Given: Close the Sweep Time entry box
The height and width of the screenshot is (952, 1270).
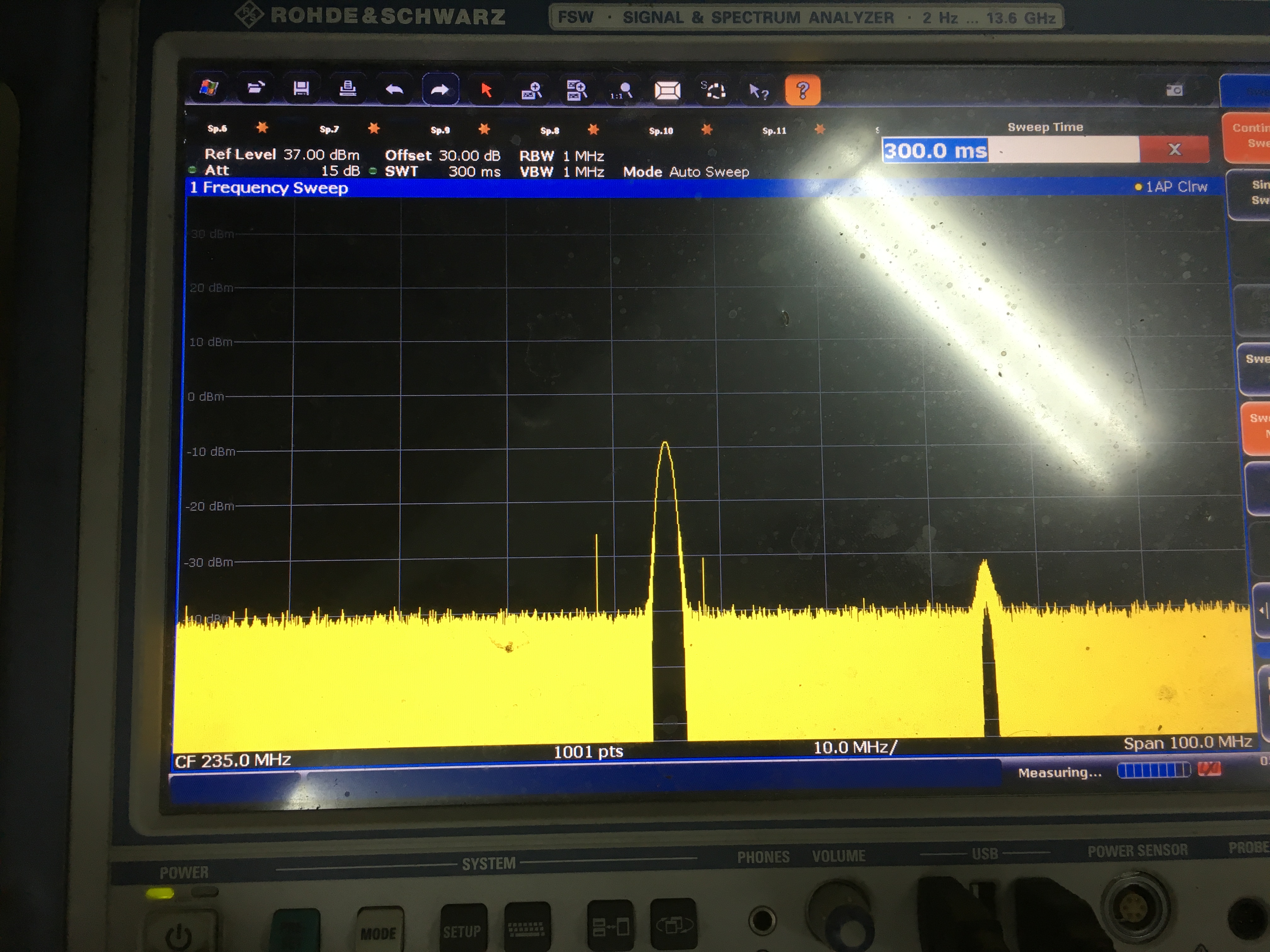Looking at the screenshot, I should coord(1174,150).
